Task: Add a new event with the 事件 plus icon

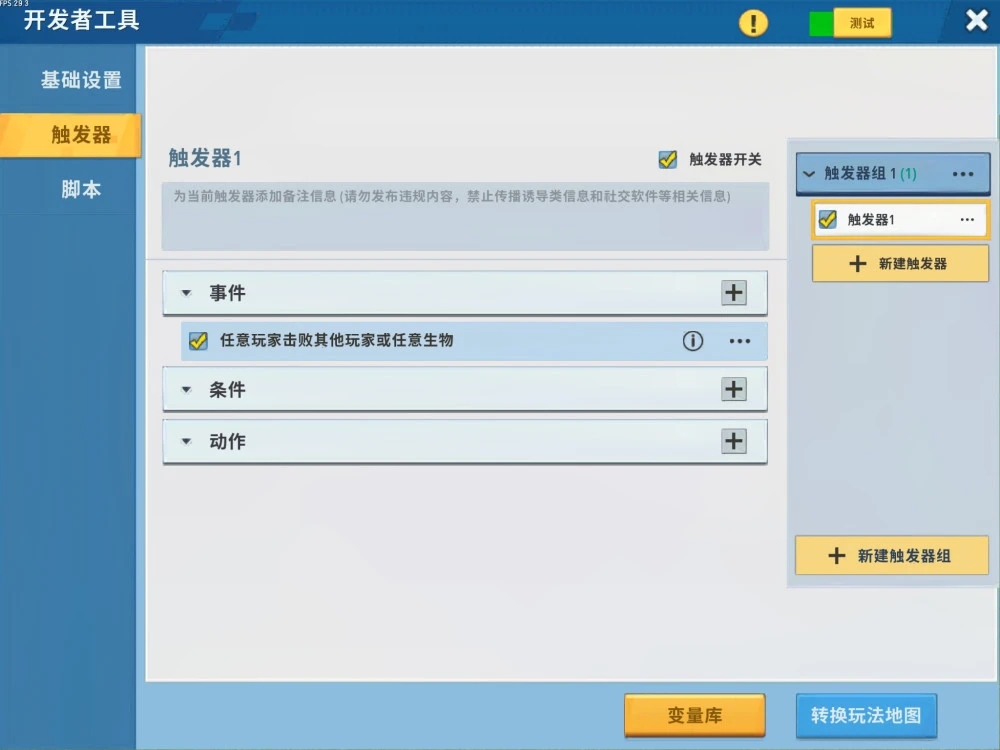Action: 733,292
